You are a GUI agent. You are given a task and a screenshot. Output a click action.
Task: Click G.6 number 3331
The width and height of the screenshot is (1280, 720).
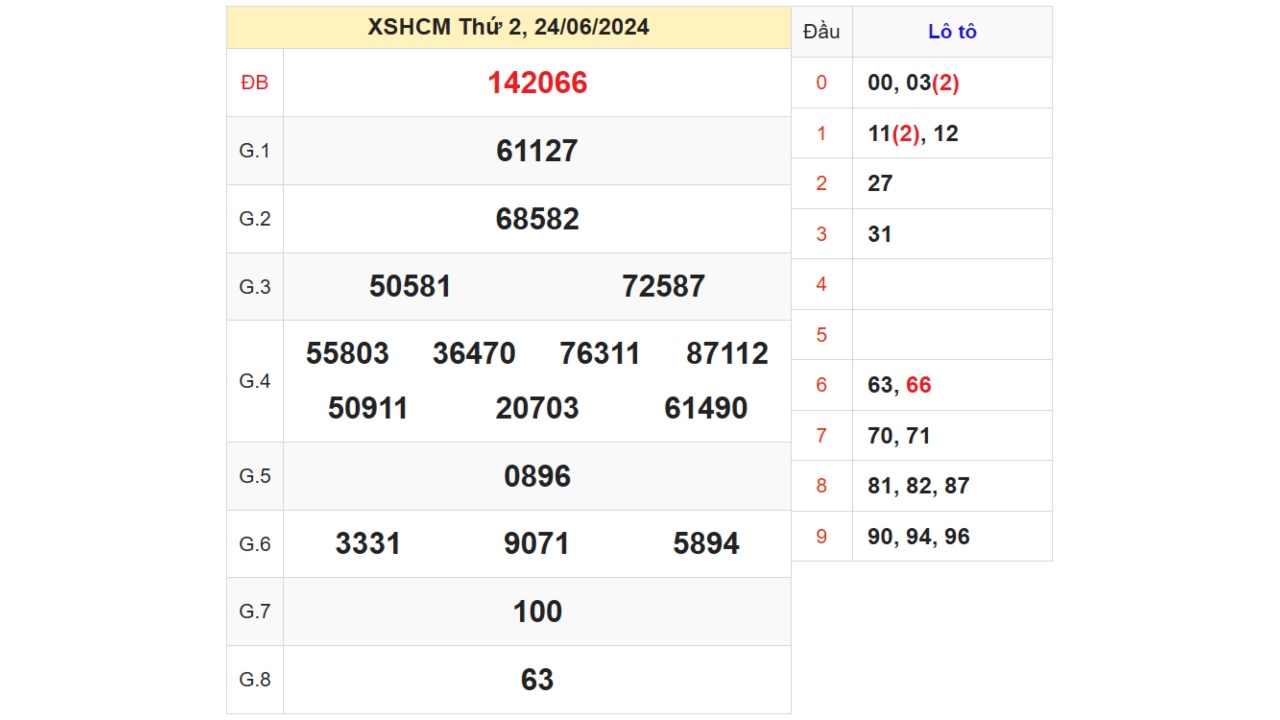368,544
